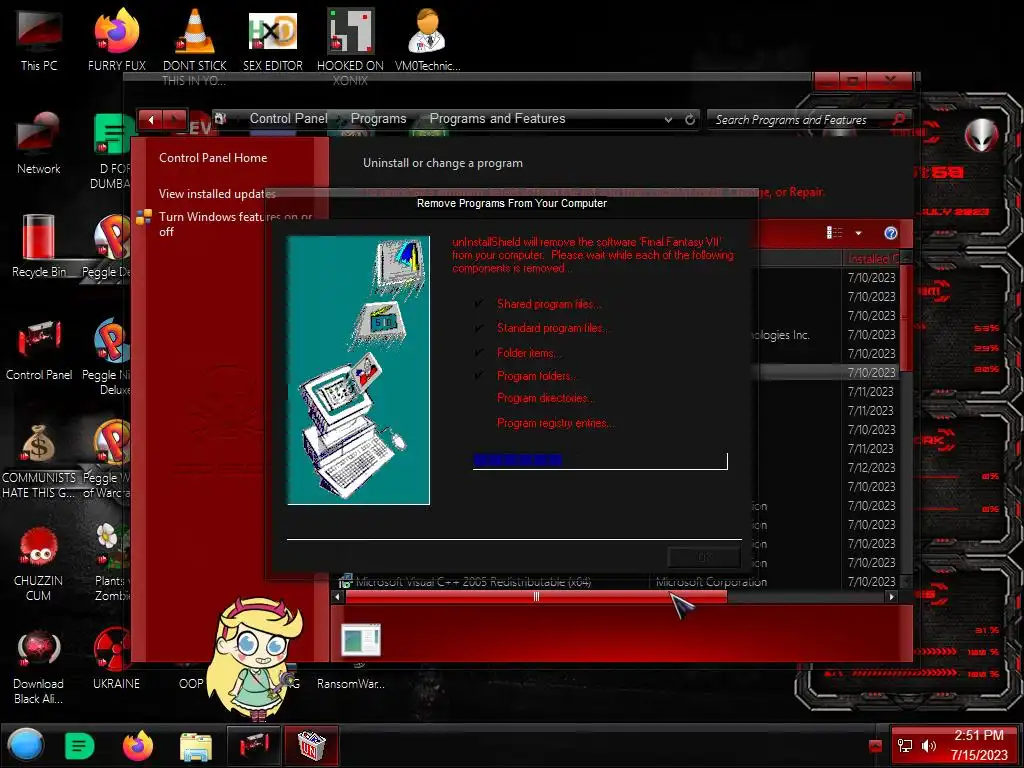This screenshot has width=1024, height=768.
Task: Click the 'Shared program files...' line
Action: (549, 304)
